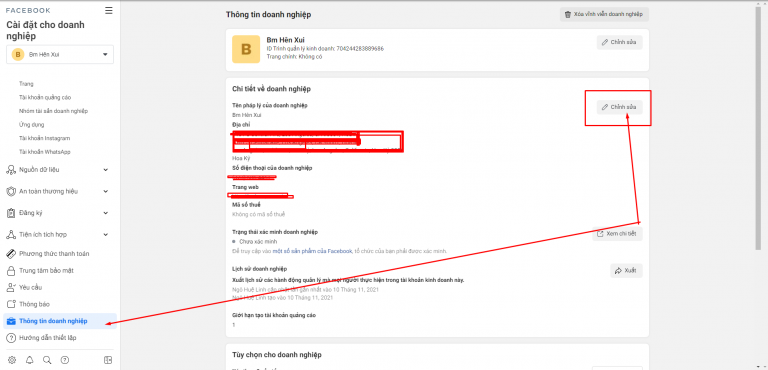Click the yellow B avatar in business selector
Viewport: 768px width, 370px height.
(18, 54)
